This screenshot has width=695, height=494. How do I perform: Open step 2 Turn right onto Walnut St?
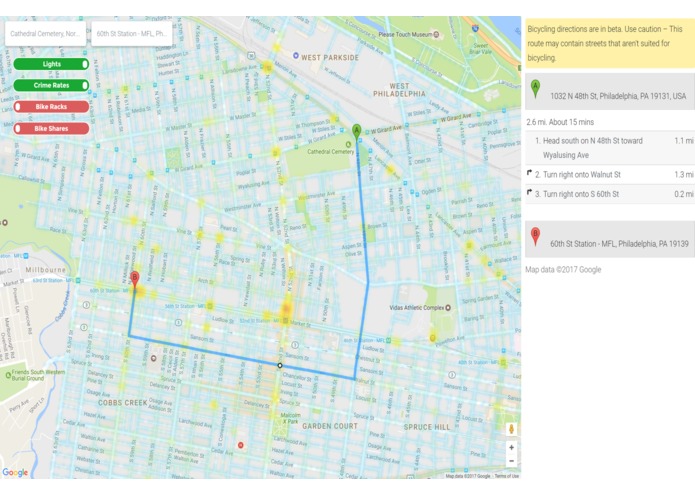pos(610,175)
